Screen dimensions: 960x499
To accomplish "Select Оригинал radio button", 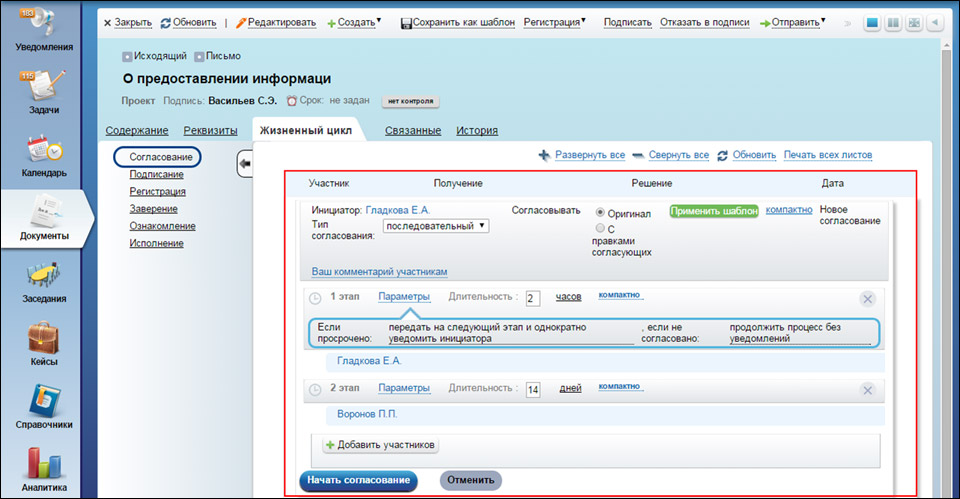I will click(x=600, y=212).
